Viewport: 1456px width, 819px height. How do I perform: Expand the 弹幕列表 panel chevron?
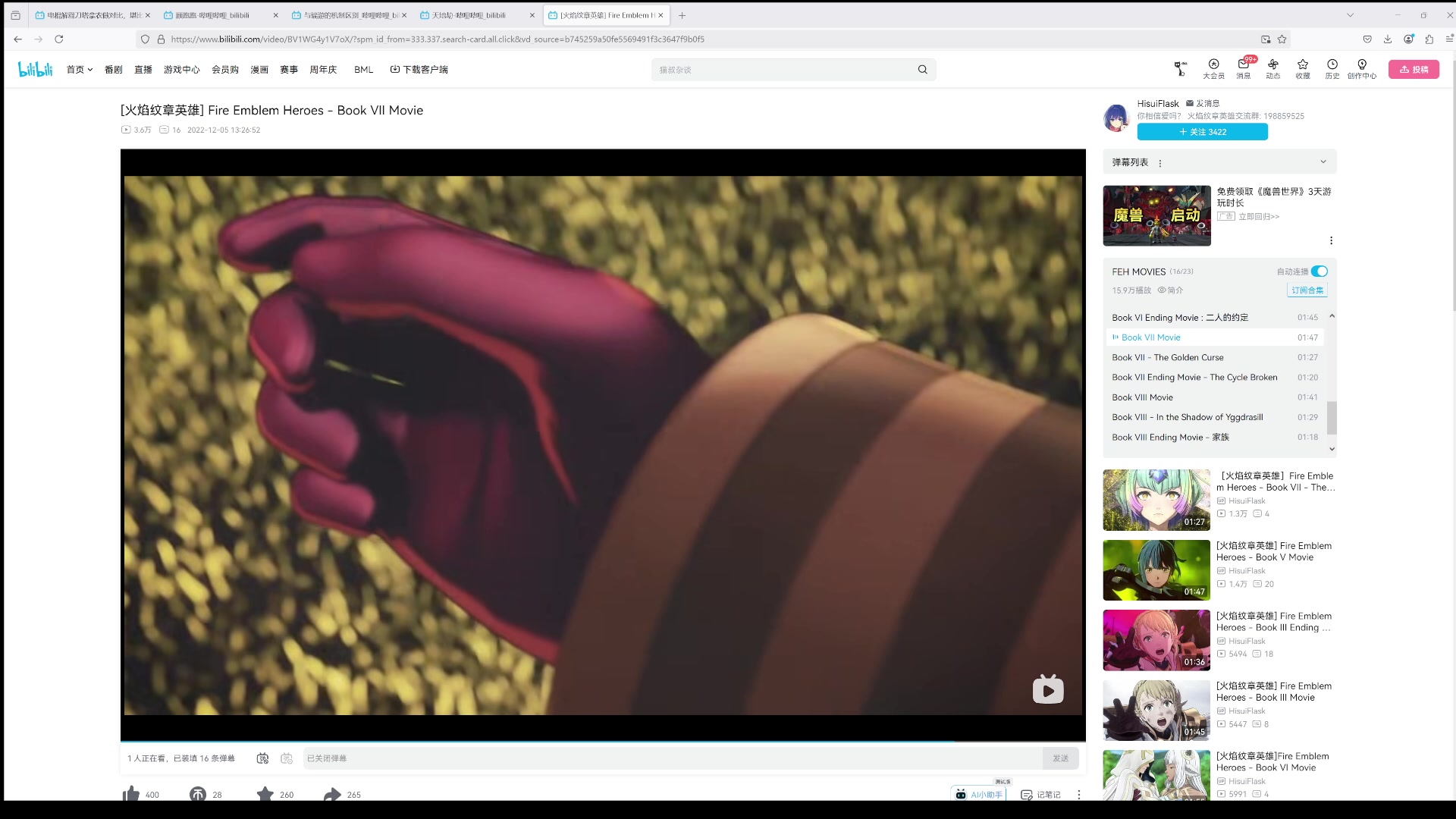(x=1323, y=162)
